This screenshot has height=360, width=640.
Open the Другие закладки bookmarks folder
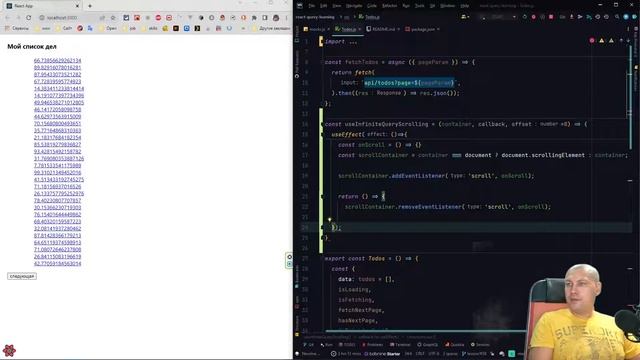[x=271, y=28]
